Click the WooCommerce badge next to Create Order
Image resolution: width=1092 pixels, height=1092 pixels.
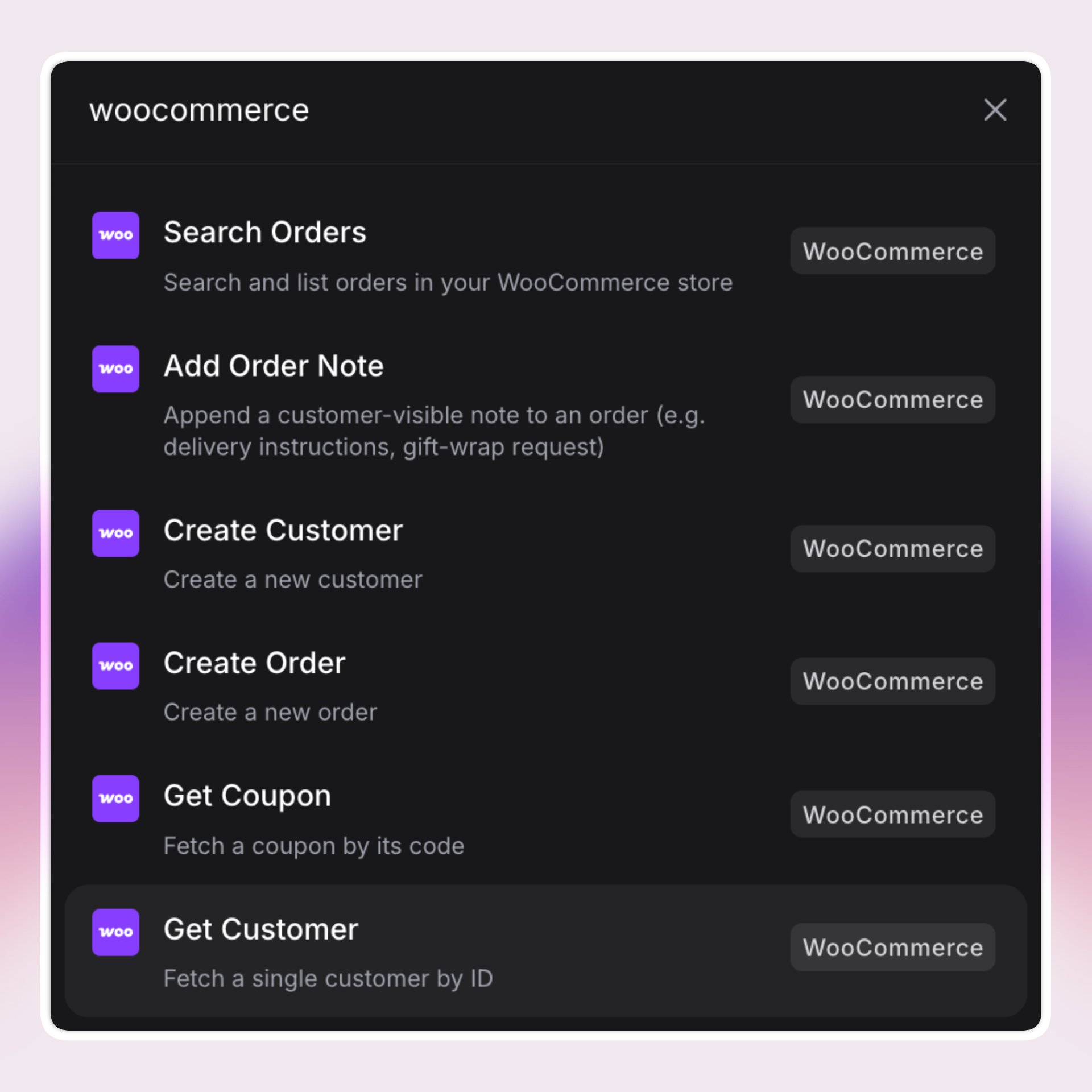pyautogui.click(x=892, y=681)
